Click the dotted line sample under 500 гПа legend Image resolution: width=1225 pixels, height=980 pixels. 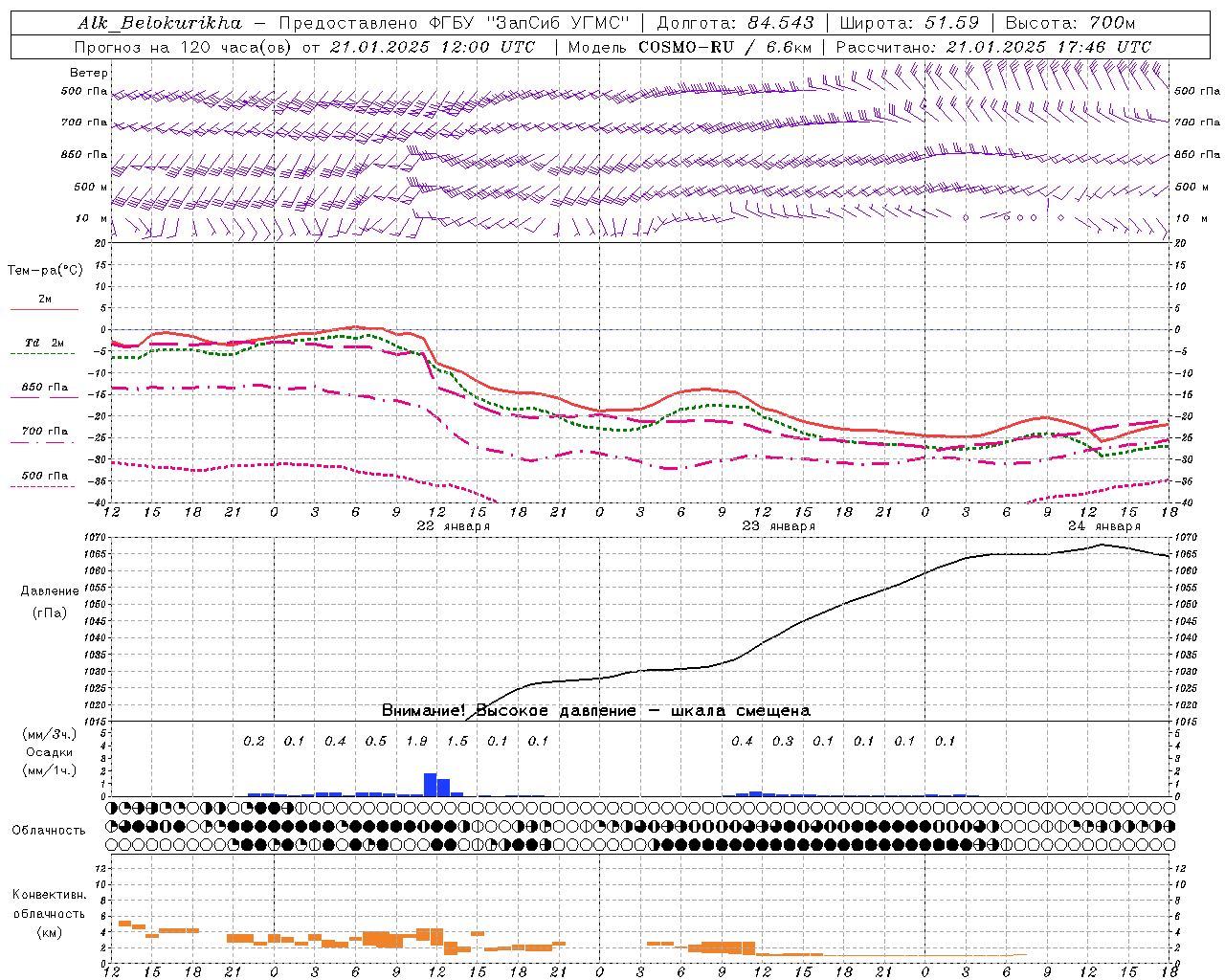coord(43,486)
